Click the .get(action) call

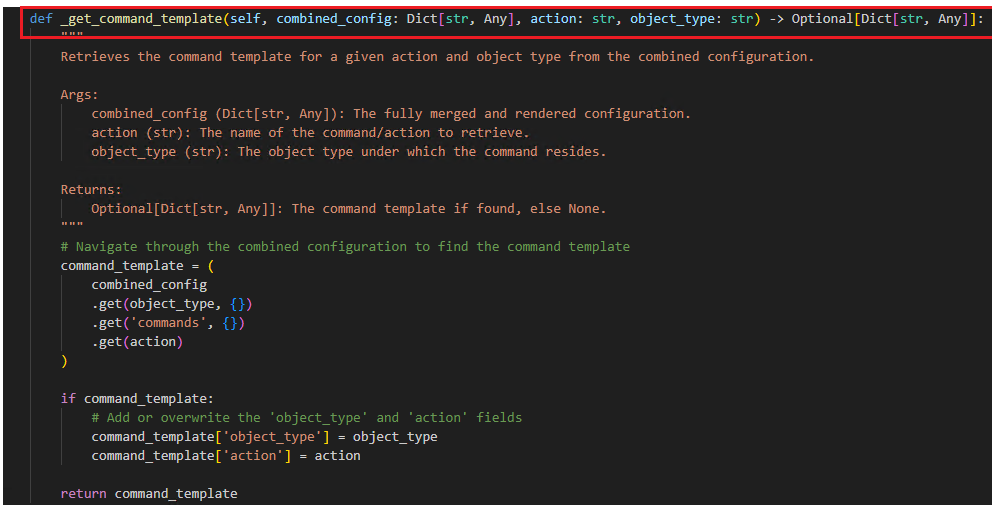[137, 342]
